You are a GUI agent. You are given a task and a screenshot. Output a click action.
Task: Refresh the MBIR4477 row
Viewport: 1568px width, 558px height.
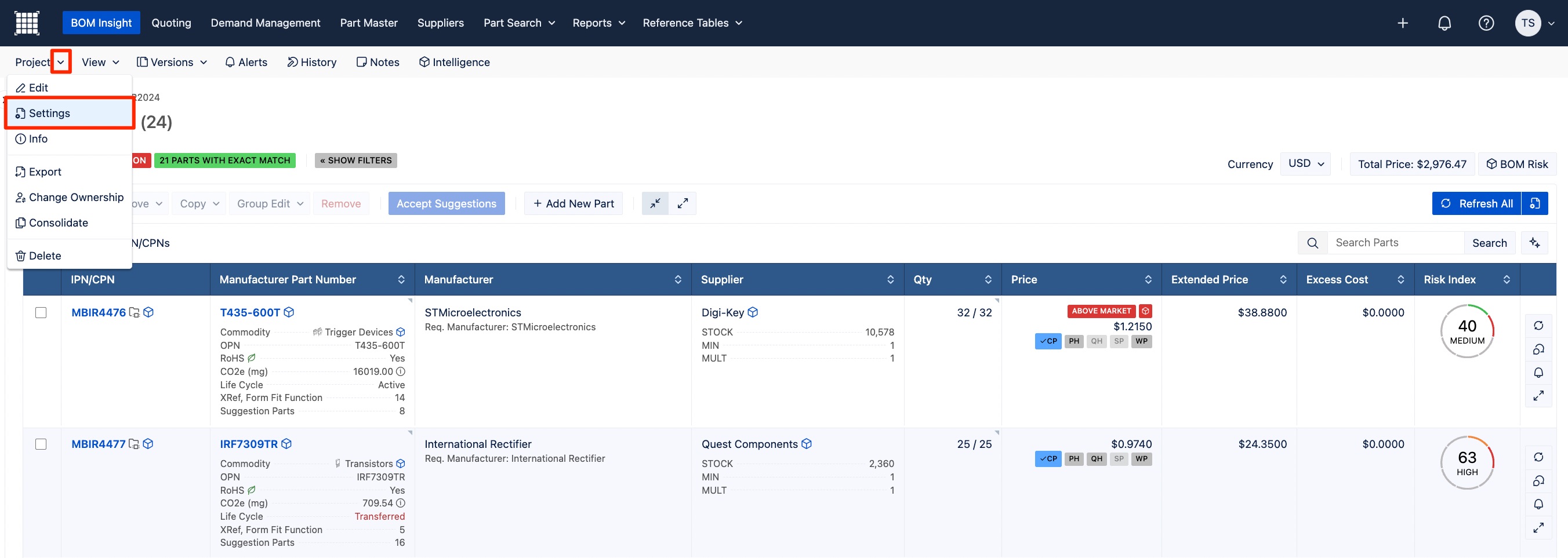coord(1538,457)
